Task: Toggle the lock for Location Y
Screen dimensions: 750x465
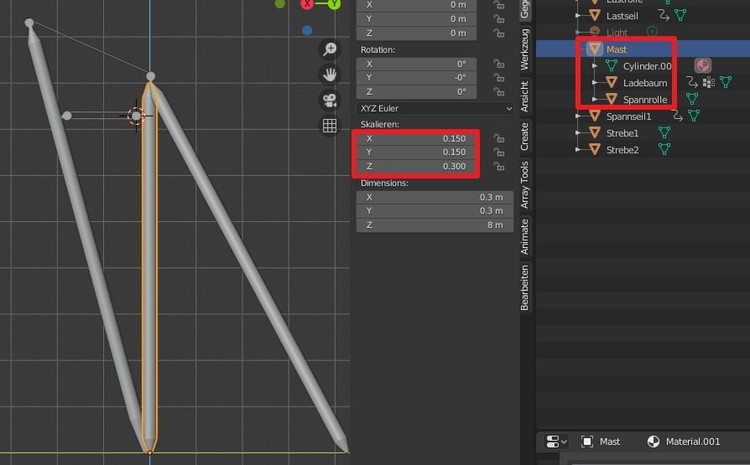Action: (499, 19)
